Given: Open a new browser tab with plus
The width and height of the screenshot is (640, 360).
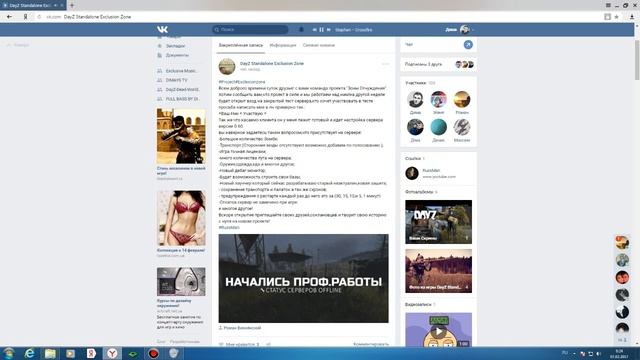Looking at the screenshot, I should 72,5.
